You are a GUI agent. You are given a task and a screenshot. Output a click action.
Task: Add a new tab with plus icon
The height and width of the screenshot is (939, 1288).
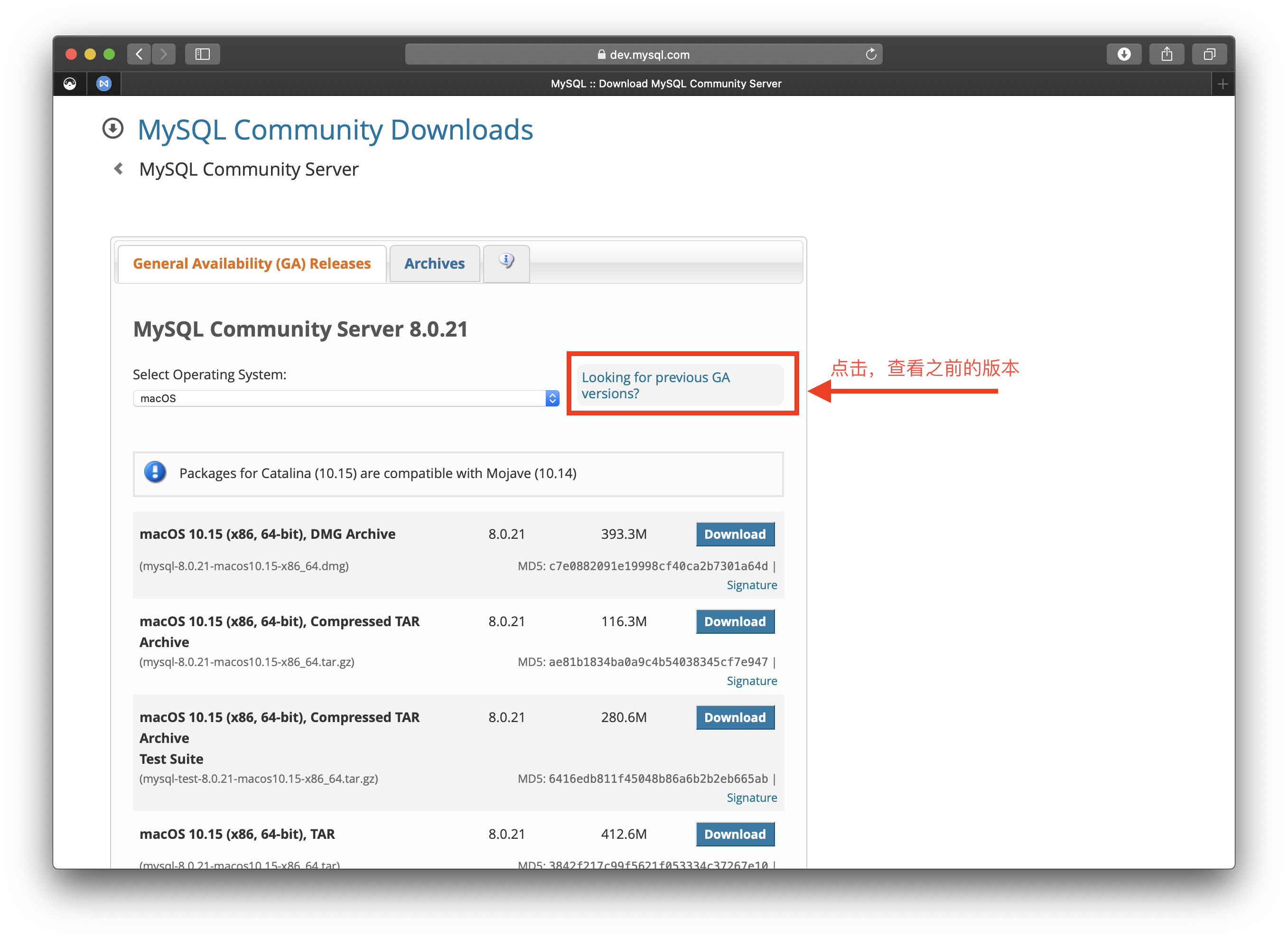(x=1223, y=84)
